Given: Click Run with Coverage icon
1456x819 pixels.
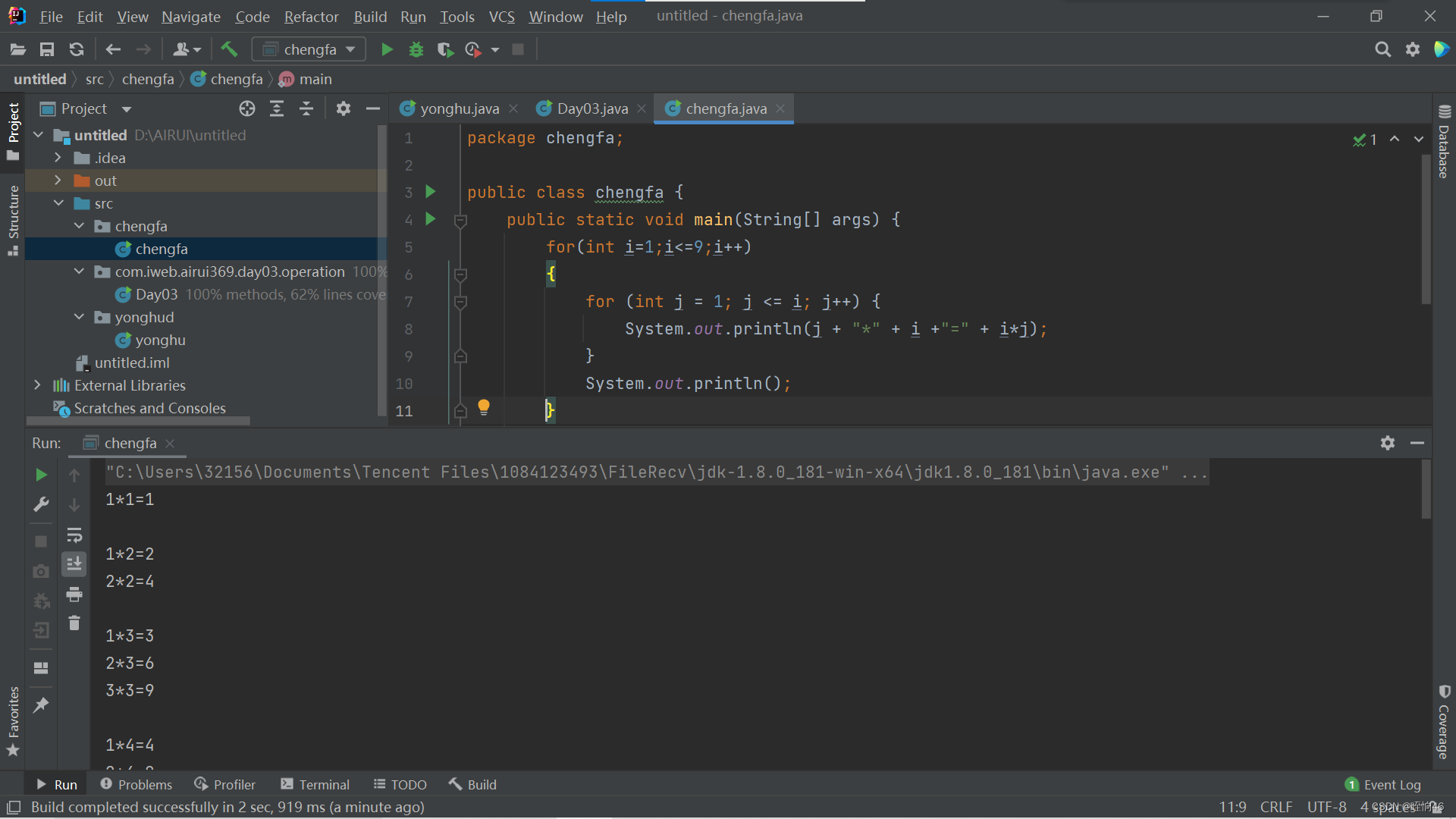Looking at the screenshot, I should click(x=445, y=50).
